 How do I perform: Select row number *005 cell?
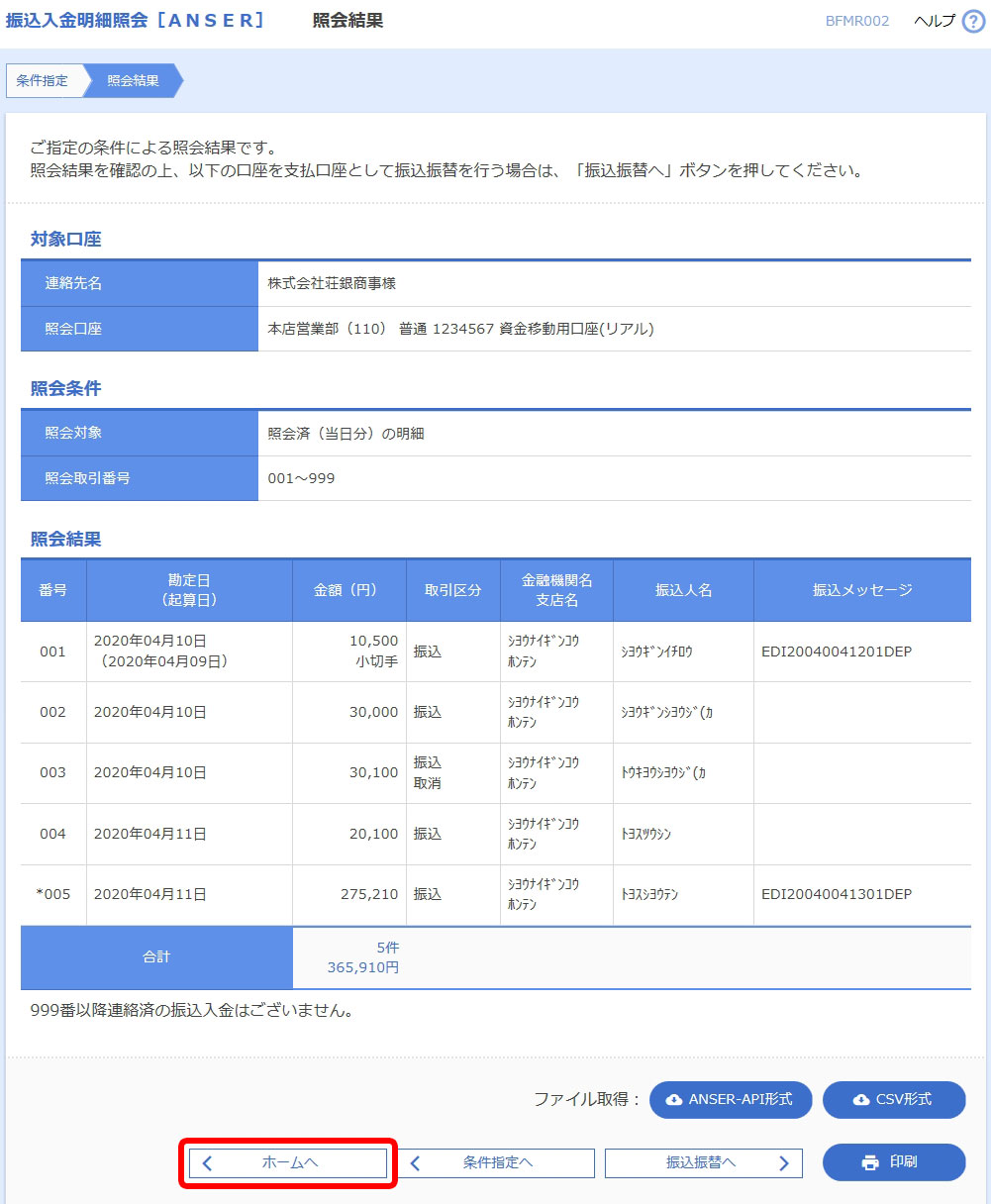click(53, 895)
